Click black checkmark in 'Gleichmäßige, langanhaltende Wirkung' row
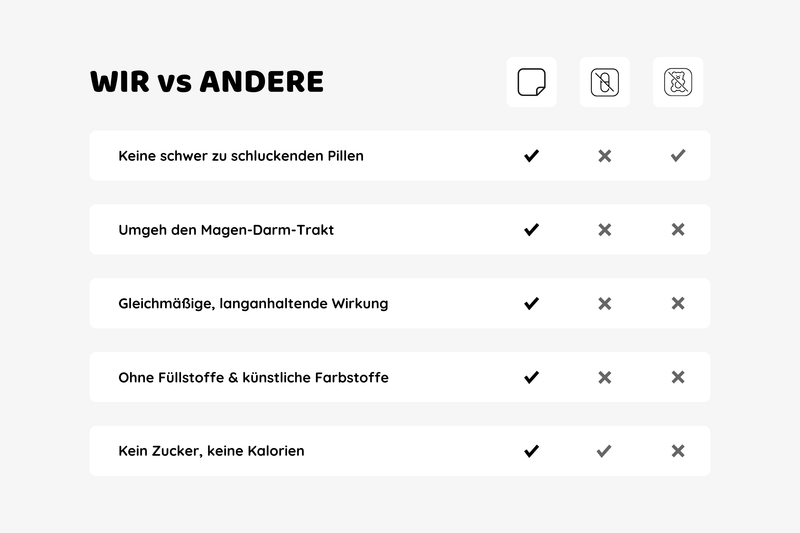This screenshot has width=800, height=533. coord(531,303)
